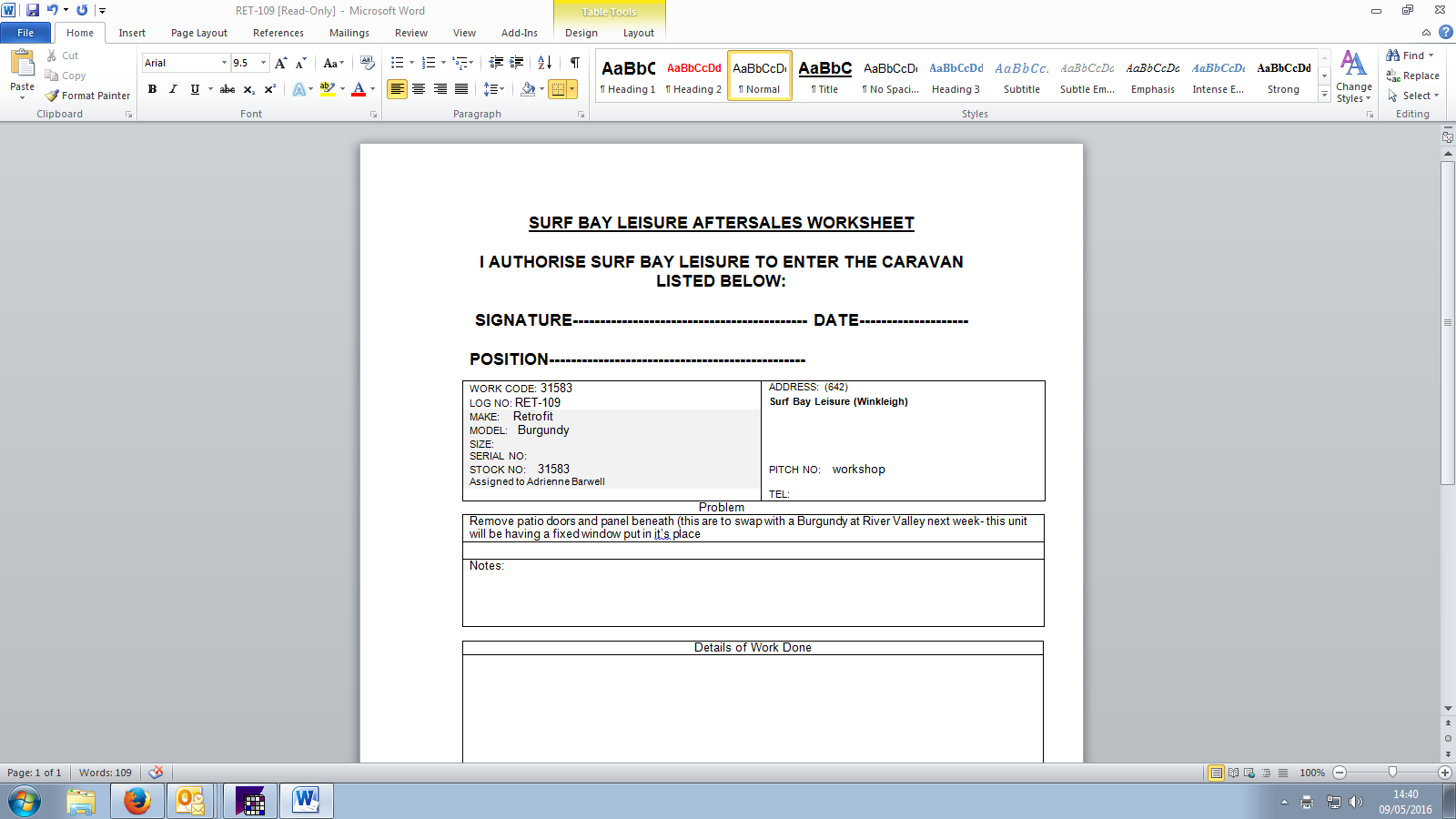Toggle Justify alignment
This screenshot has width=1456, height=819.
(x=462, y=89)
